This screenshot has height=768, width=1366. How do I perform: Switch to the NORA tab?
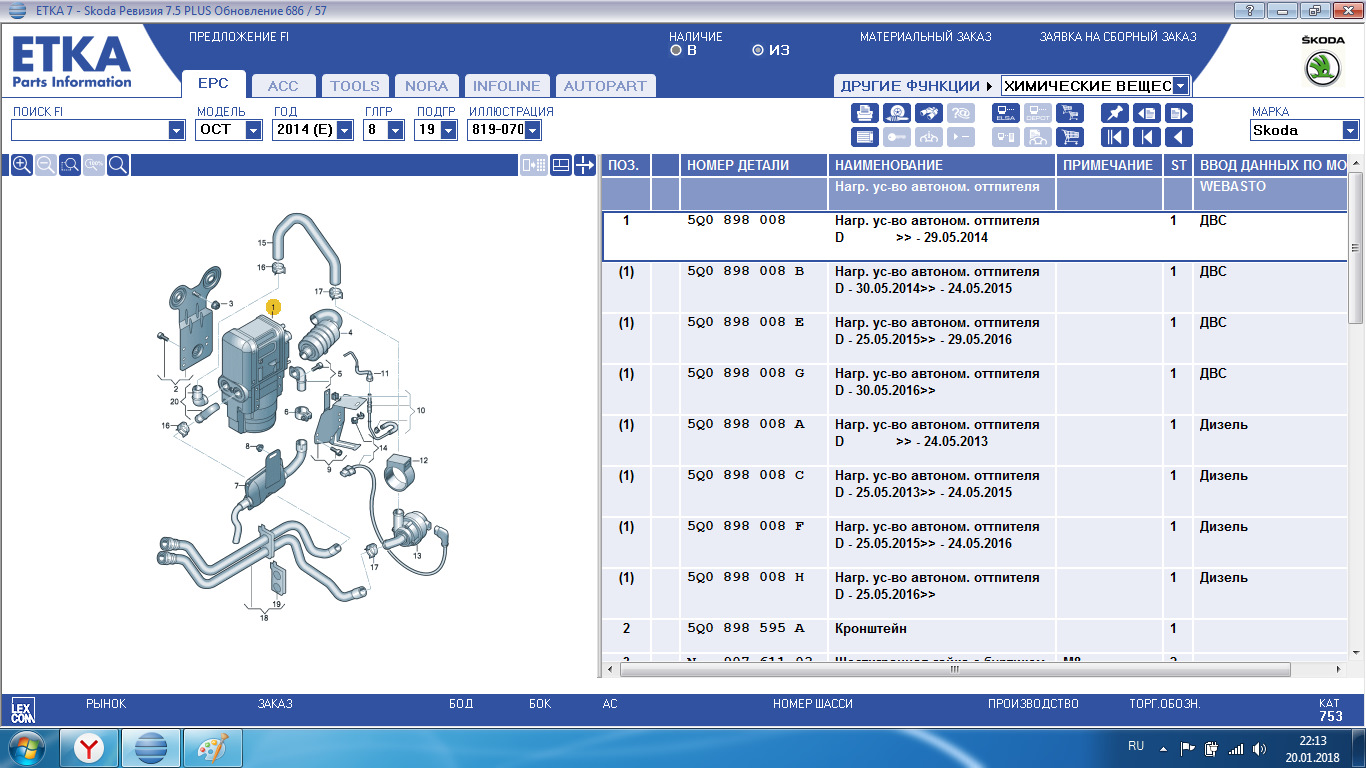click(427, 86)
